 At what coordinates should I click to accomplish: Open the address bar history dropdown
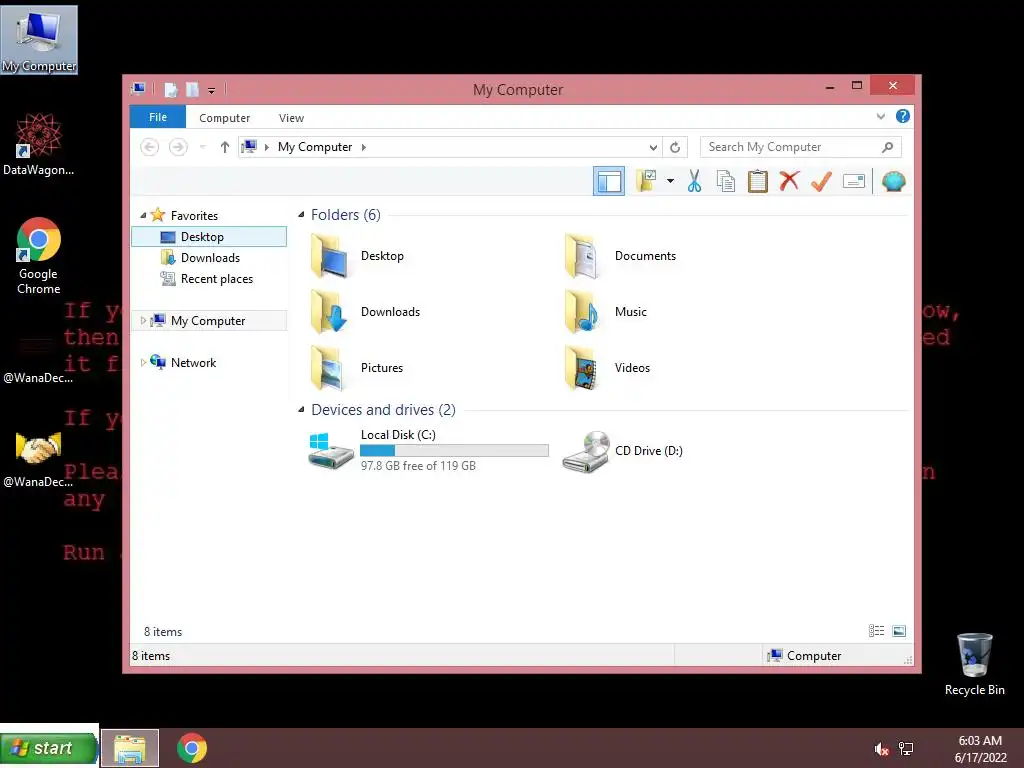click(652, 148)
